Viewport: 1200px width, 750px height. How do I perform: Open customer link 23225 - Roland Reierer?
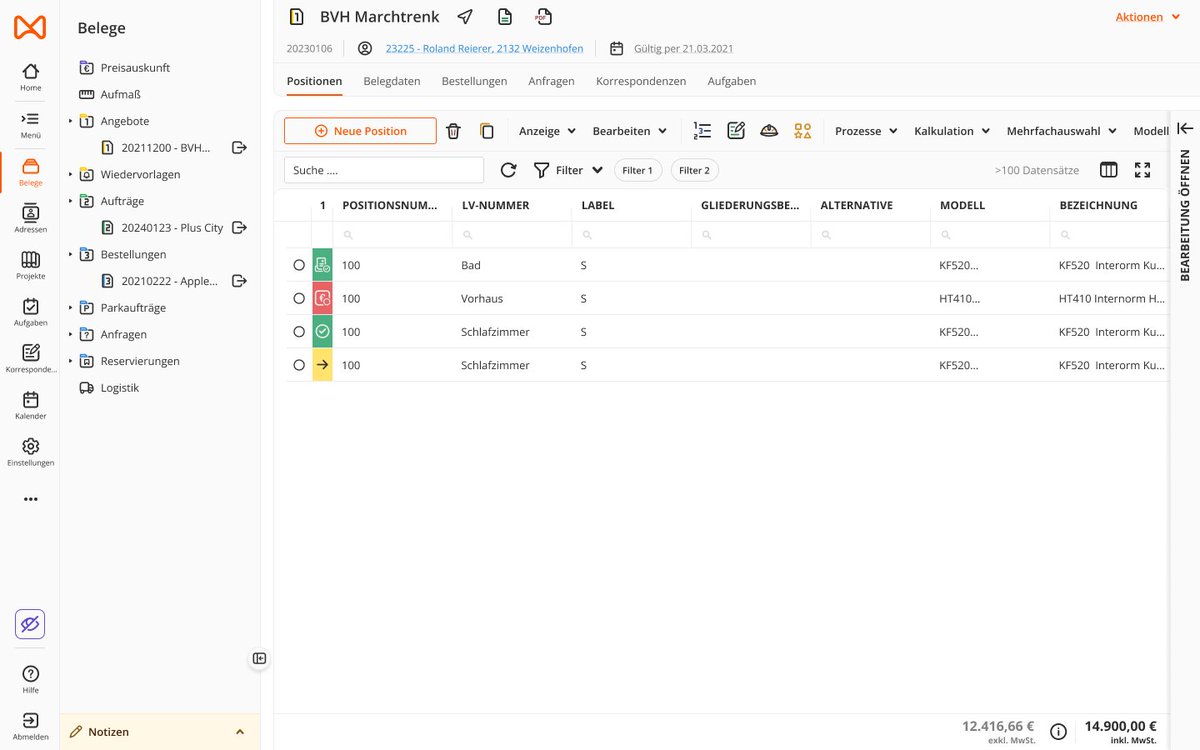[484, 48]
